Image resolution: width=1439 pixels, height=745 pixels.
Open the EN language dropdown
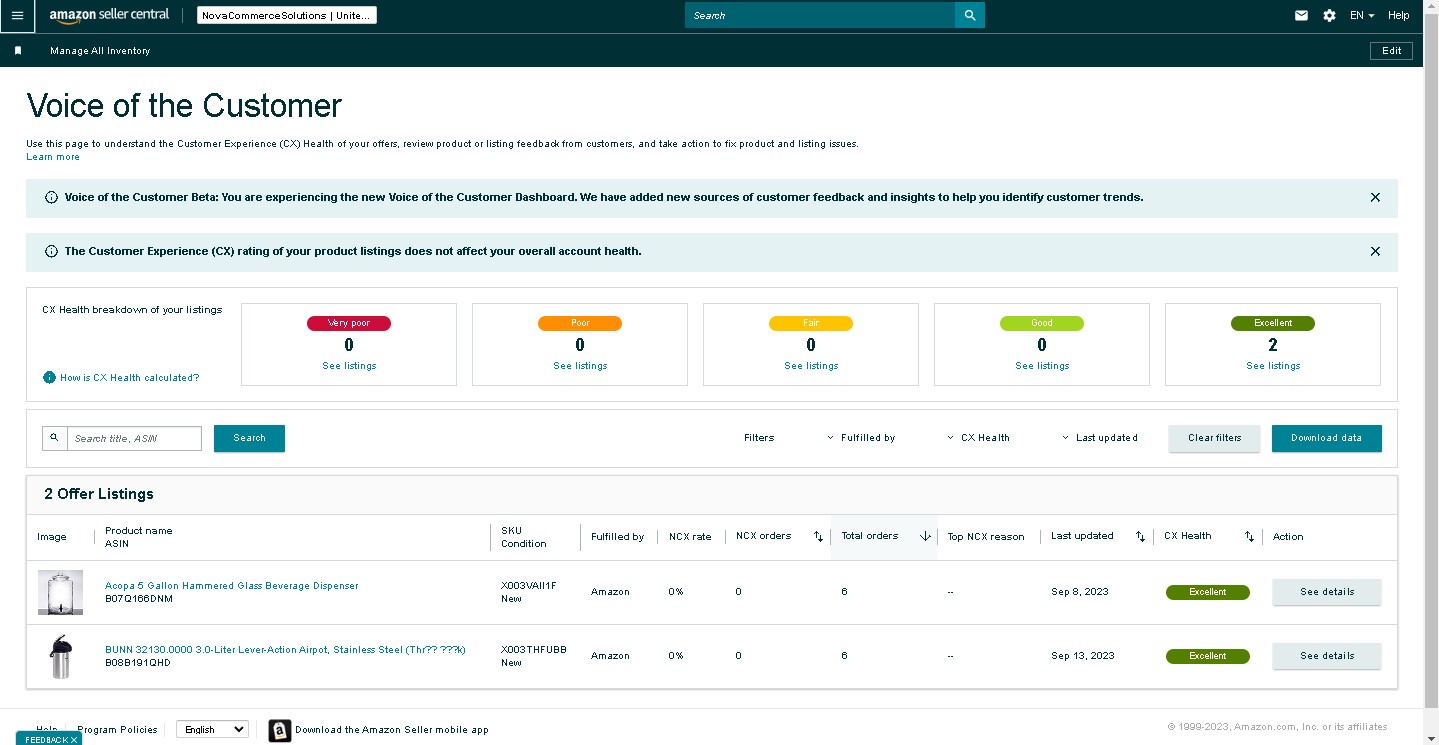tap(1362, 16)
